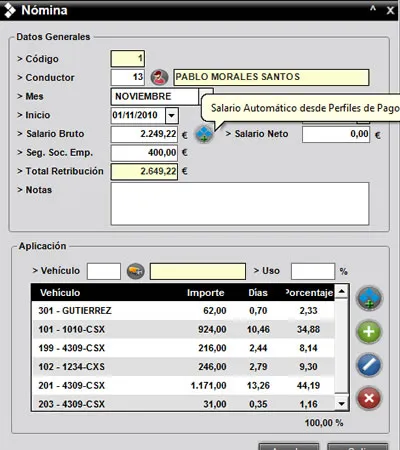Open the Inicio date dropdown arrow

tap(172, 115)
